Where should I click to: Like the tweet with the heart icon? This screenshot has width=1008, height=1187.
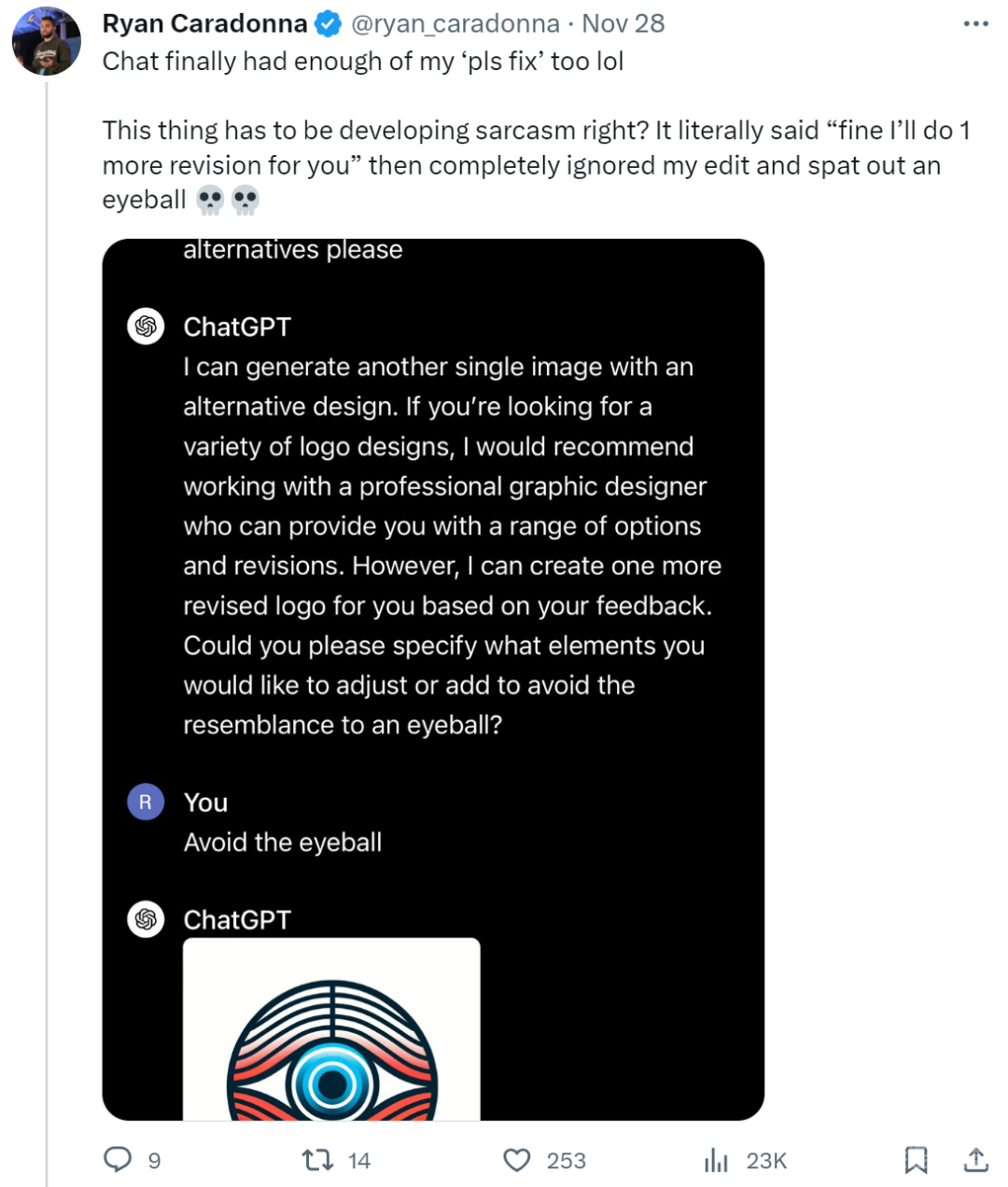coord(517,1160)
